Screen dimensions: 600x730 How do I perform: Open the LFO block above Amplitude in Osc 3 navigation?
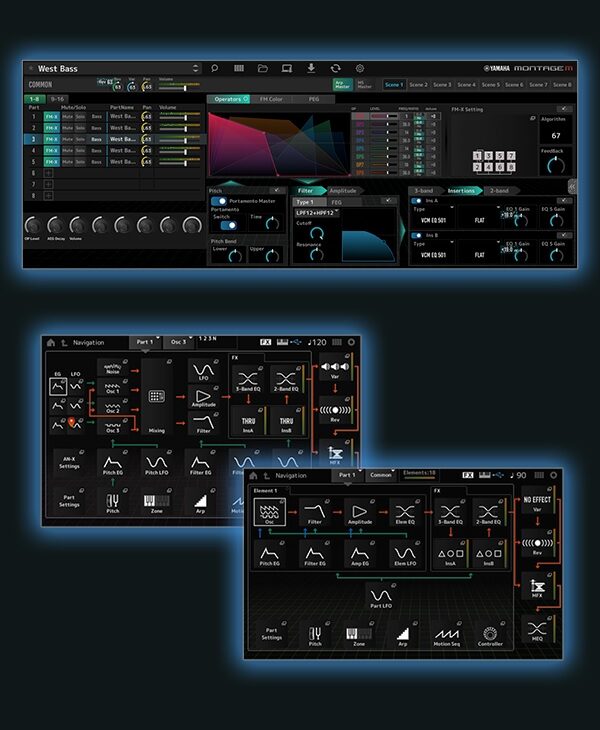[203, 371]
